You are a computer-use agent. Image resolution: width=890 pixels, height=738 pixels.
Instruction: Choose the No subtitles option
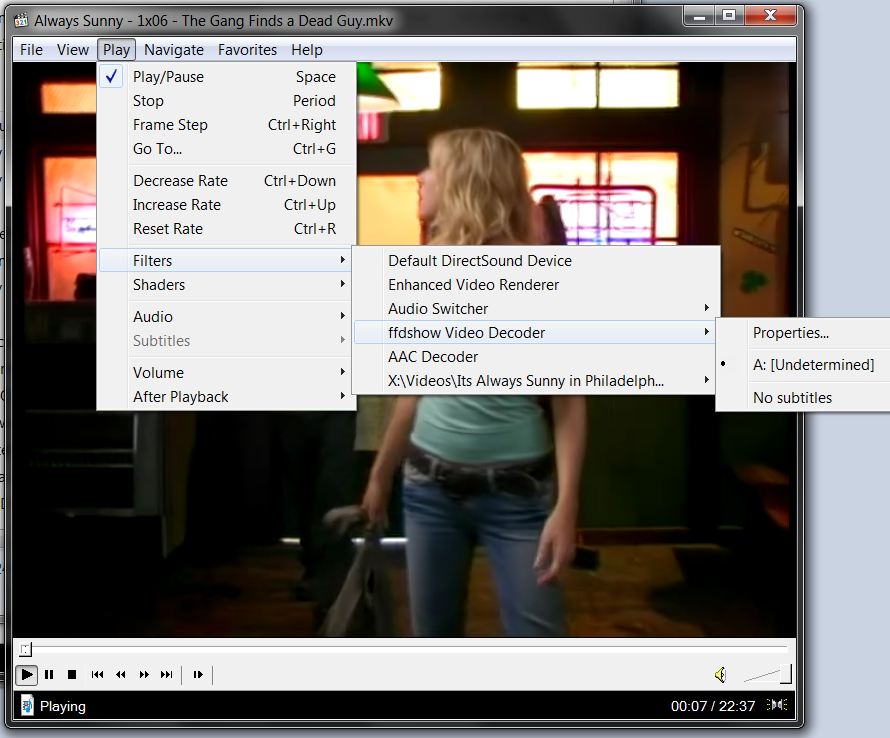pyautogui.click(x=792, y=398)
